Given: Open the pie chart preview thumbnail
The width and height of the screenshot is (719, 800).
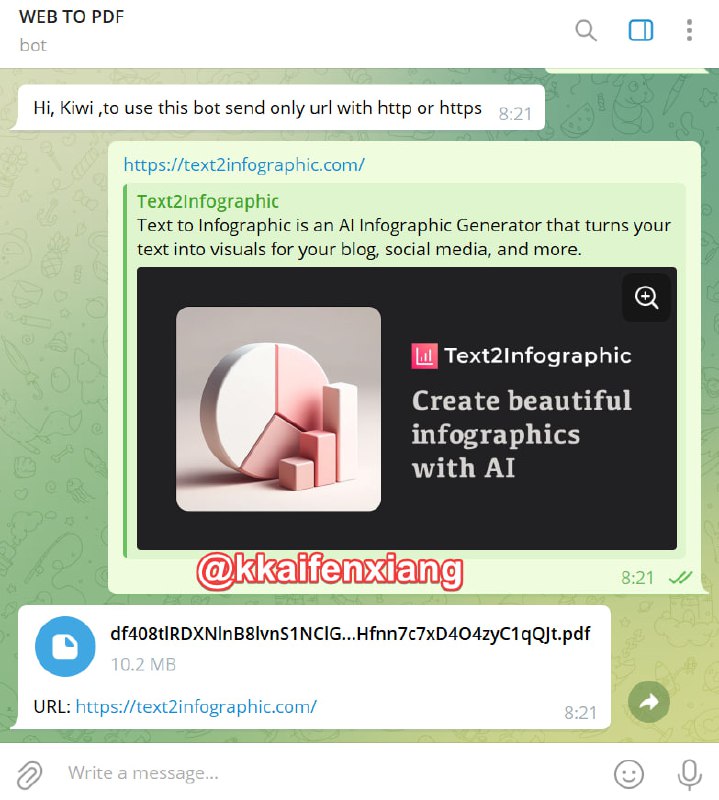Looking at the screenshot, I should click(x=278, y=409).
